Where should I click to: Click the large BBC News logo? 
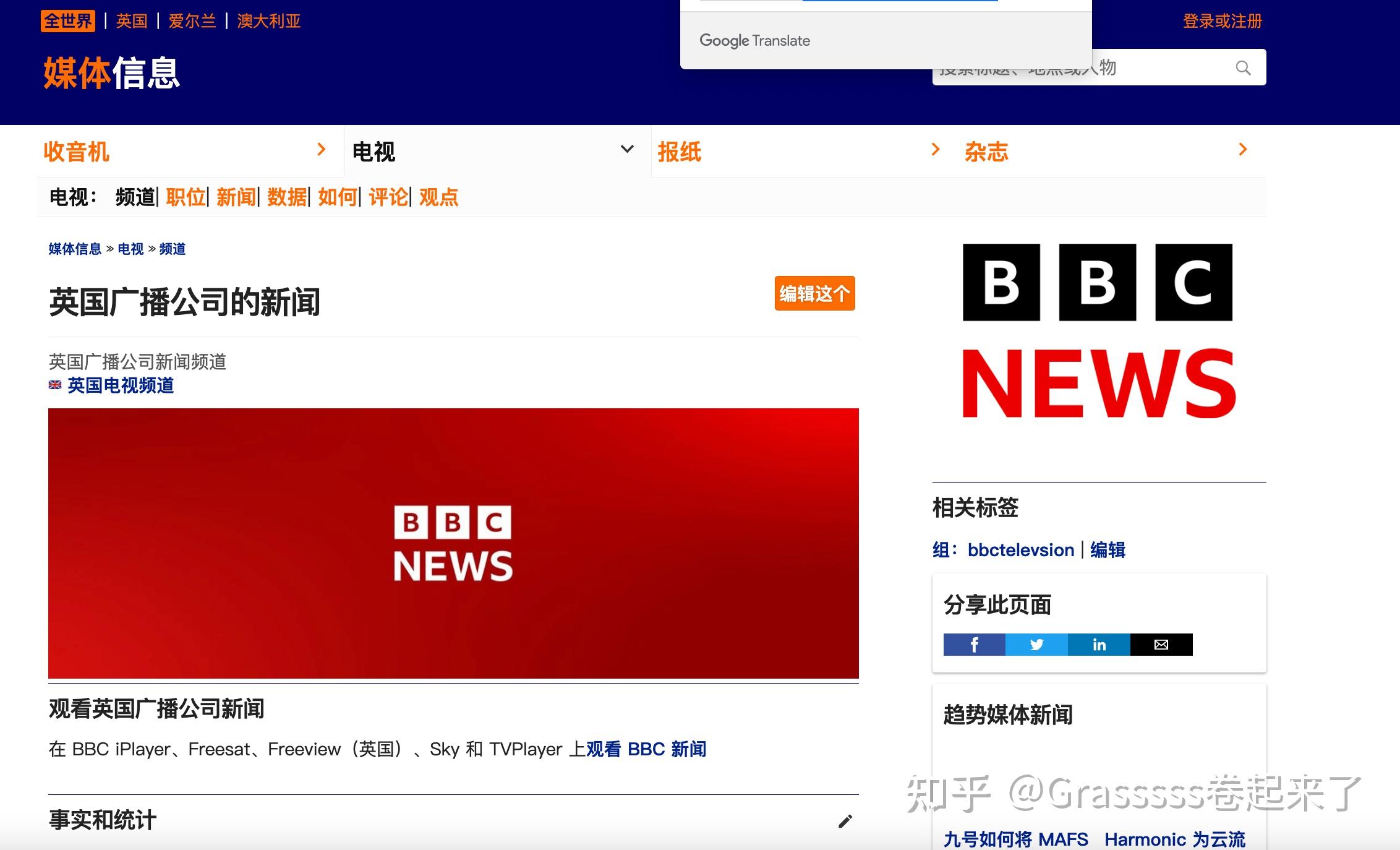(x=1098, y=331)
